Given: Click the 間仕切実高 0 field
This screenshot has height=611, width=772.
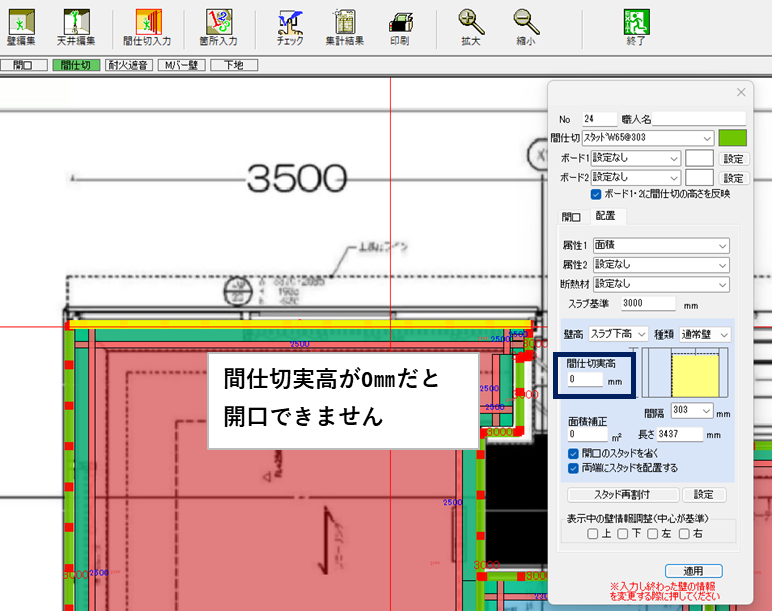Looking at the screenshot, I should point(585,380).
